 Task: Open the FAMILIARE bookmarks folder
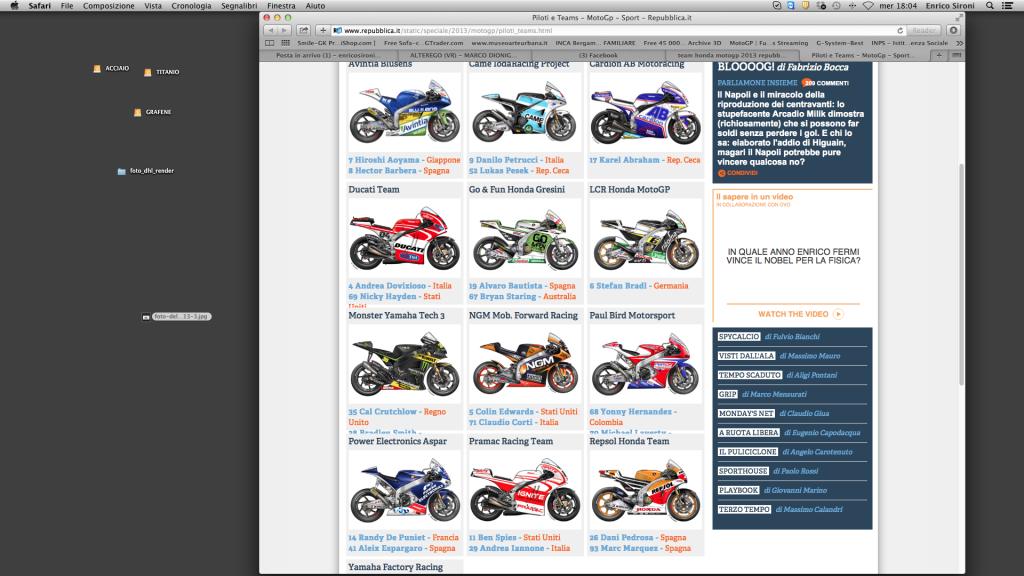[619, 43]
